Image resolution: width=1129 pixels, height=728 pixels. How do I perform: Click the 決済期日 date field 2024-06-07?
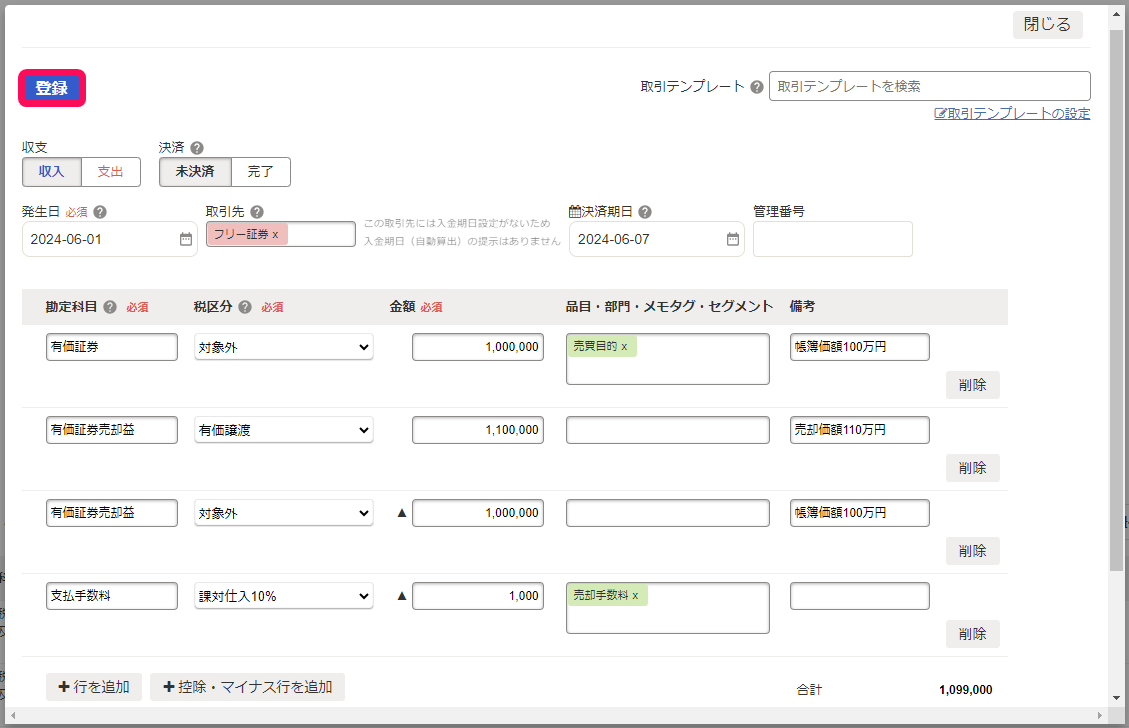(657, 239)
